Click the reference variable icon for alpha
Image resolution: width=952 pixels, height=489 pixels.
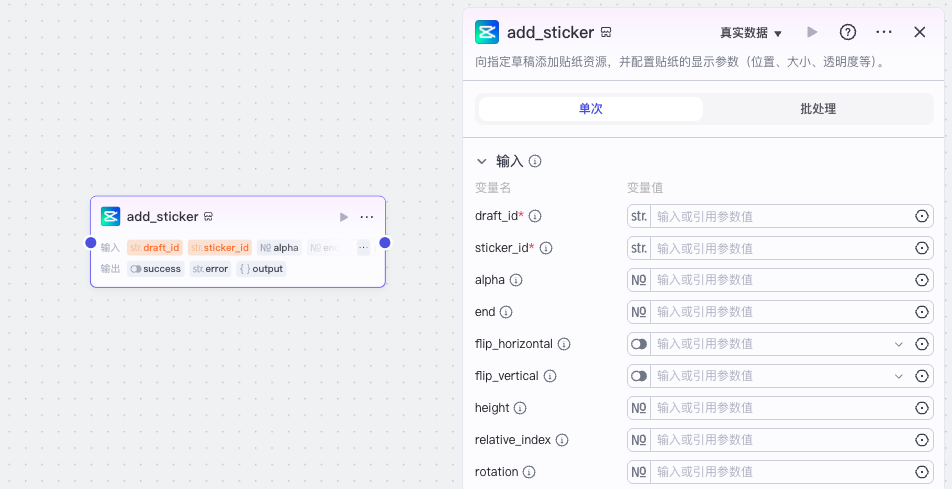click(922, 280)
